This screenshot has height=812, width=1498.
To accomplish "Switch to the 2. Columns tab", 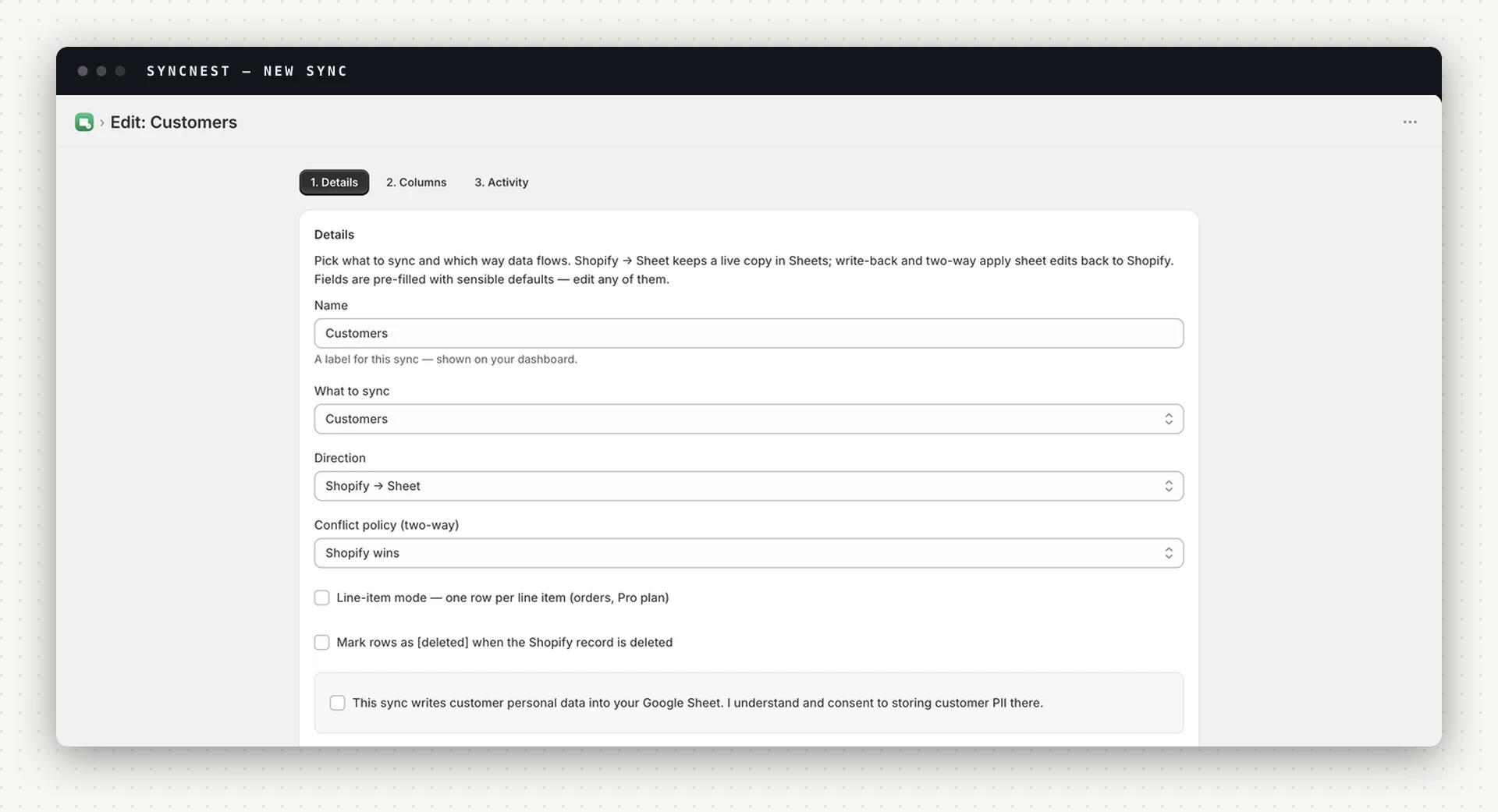I will [x=416, y=183].
